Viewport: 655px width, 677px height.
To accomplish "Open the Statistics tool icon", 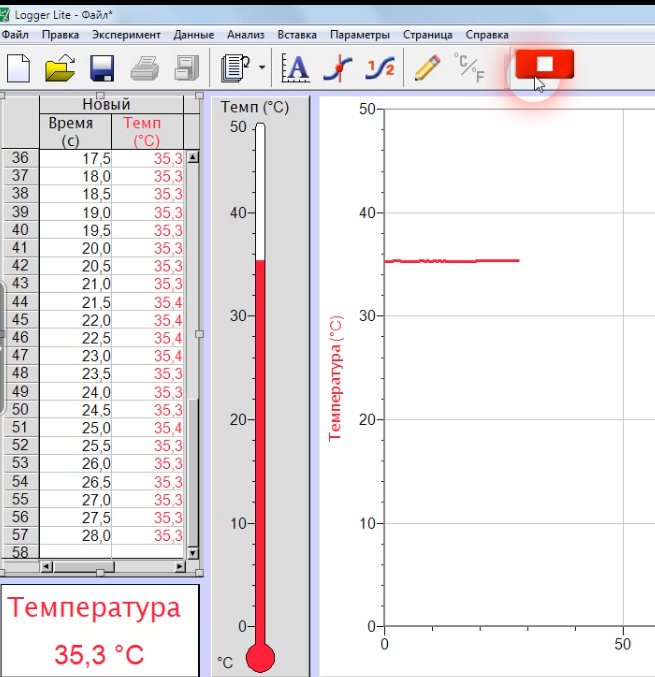I will [379, 68].
